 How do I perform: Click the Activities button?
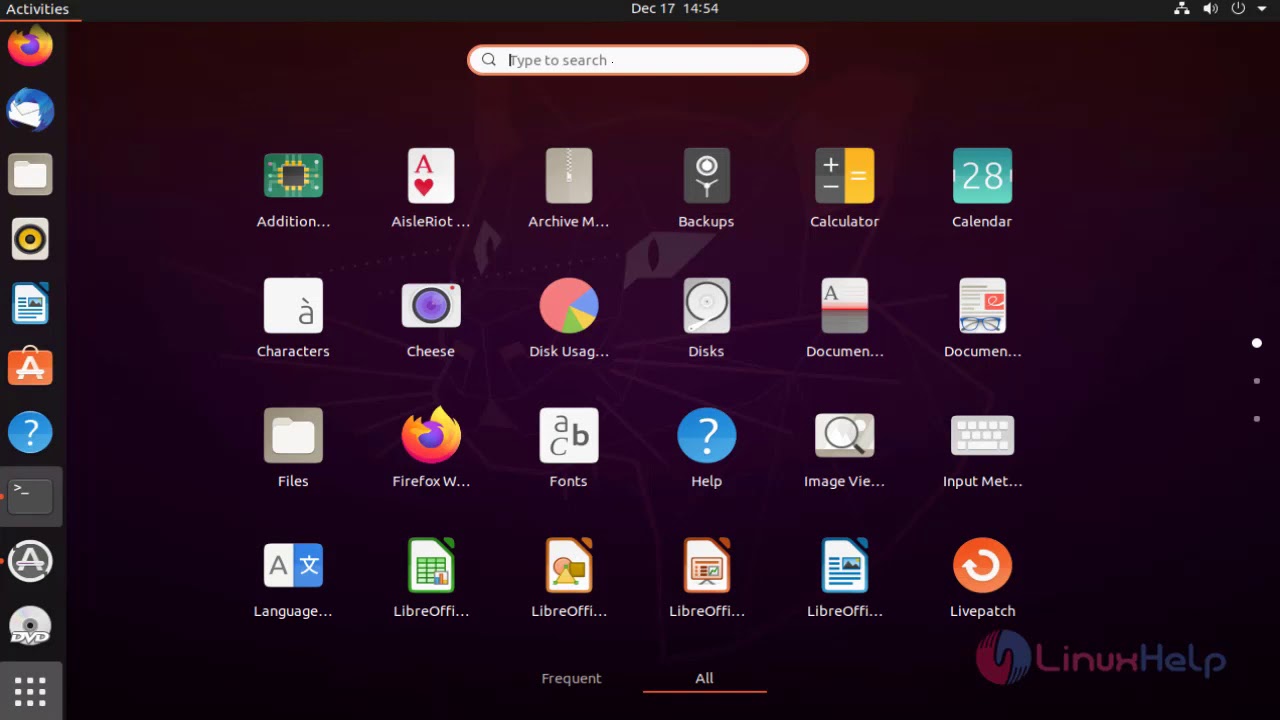coord(37,9)
